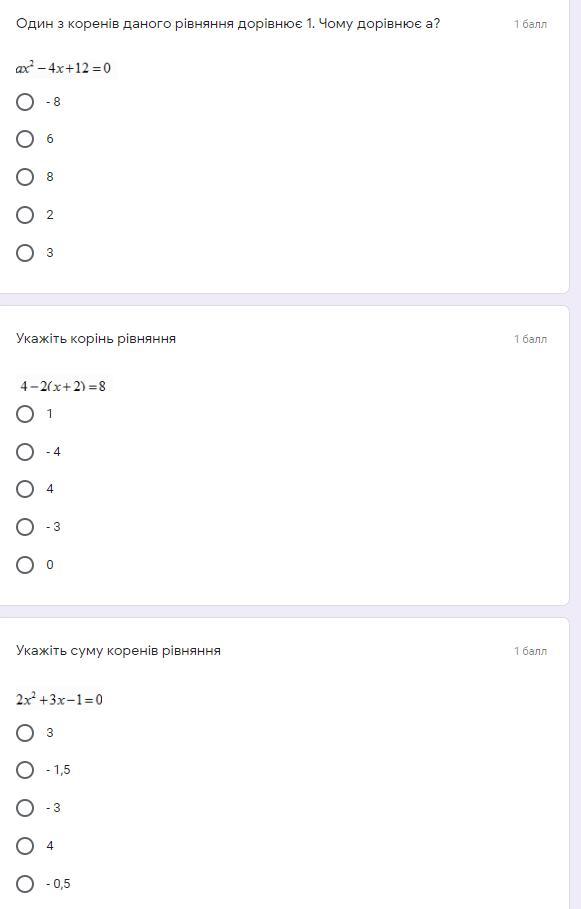
Task: Choose option 6 for the value of a
Action: coord(25,139)
